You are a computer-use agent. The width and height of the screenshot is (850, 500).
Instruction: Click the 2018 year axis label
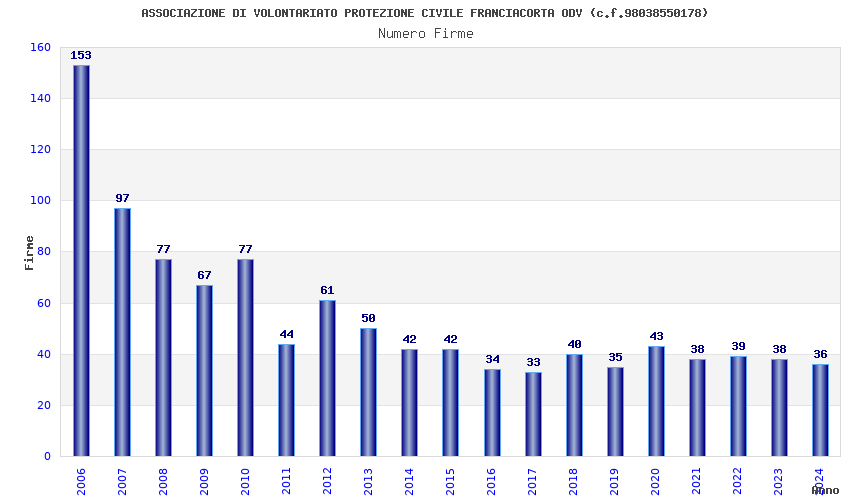tap(574, 482)
